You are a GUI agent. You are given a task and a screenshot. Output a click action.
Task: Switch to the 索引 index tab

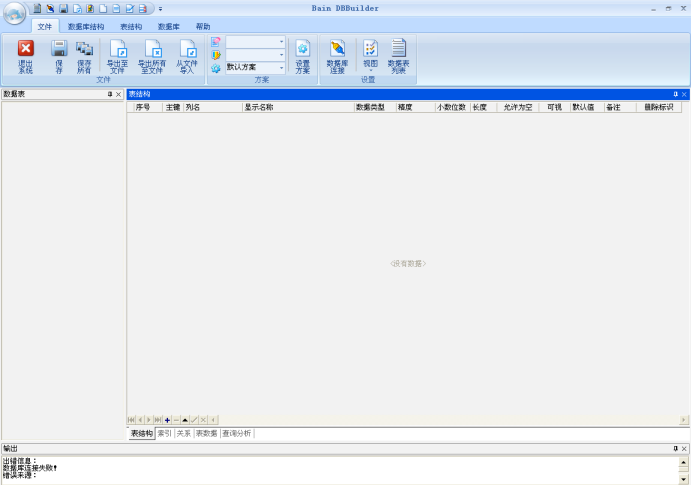(x=164, y=433)
